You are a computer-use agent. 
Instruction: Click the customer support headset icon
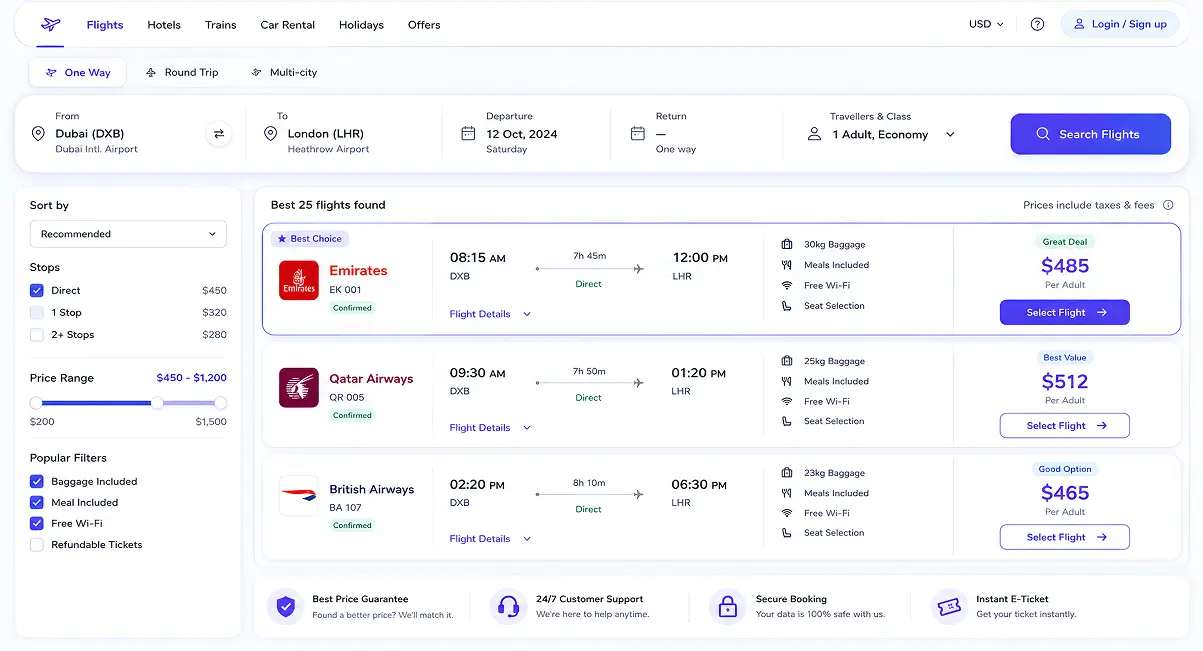[508, 606]
